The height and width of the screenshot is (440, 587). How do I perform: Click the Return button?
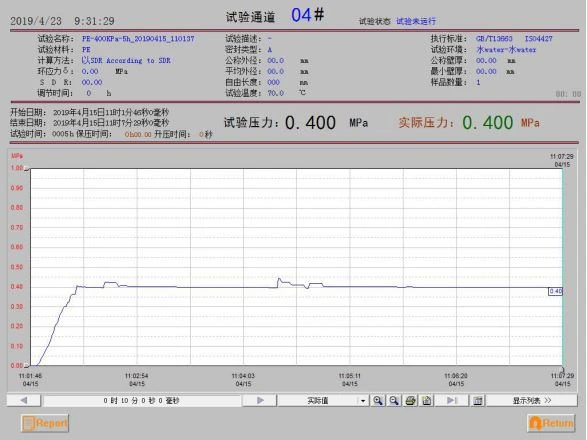[x=551, y=423]
